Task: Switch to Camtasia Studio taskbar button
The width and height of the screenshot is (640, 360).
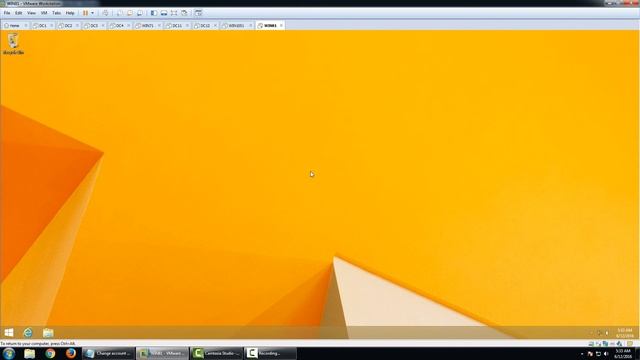Action: (216, 353)
